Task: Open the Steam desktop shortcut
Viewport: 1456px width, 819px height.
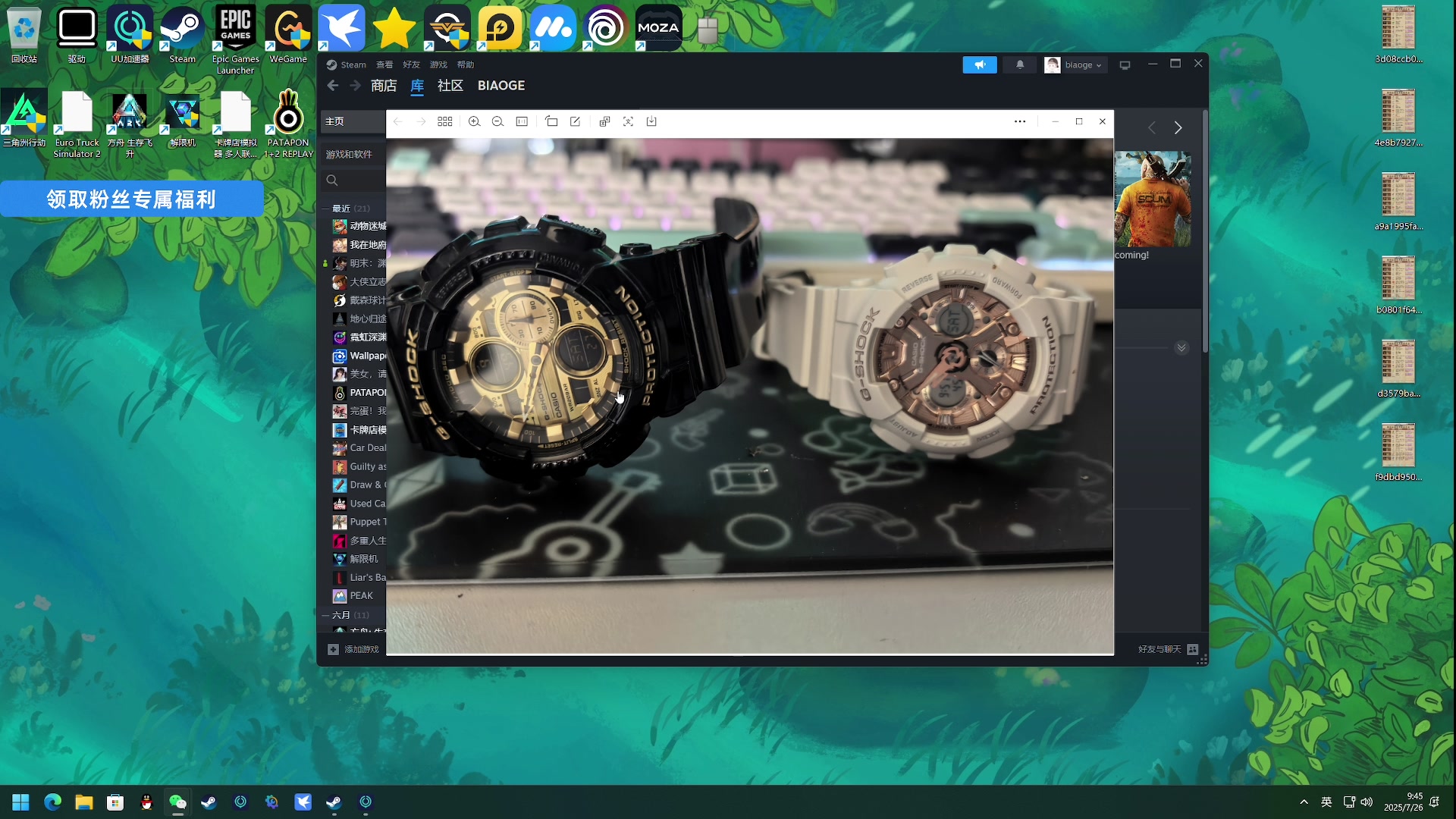Action: 182,35
